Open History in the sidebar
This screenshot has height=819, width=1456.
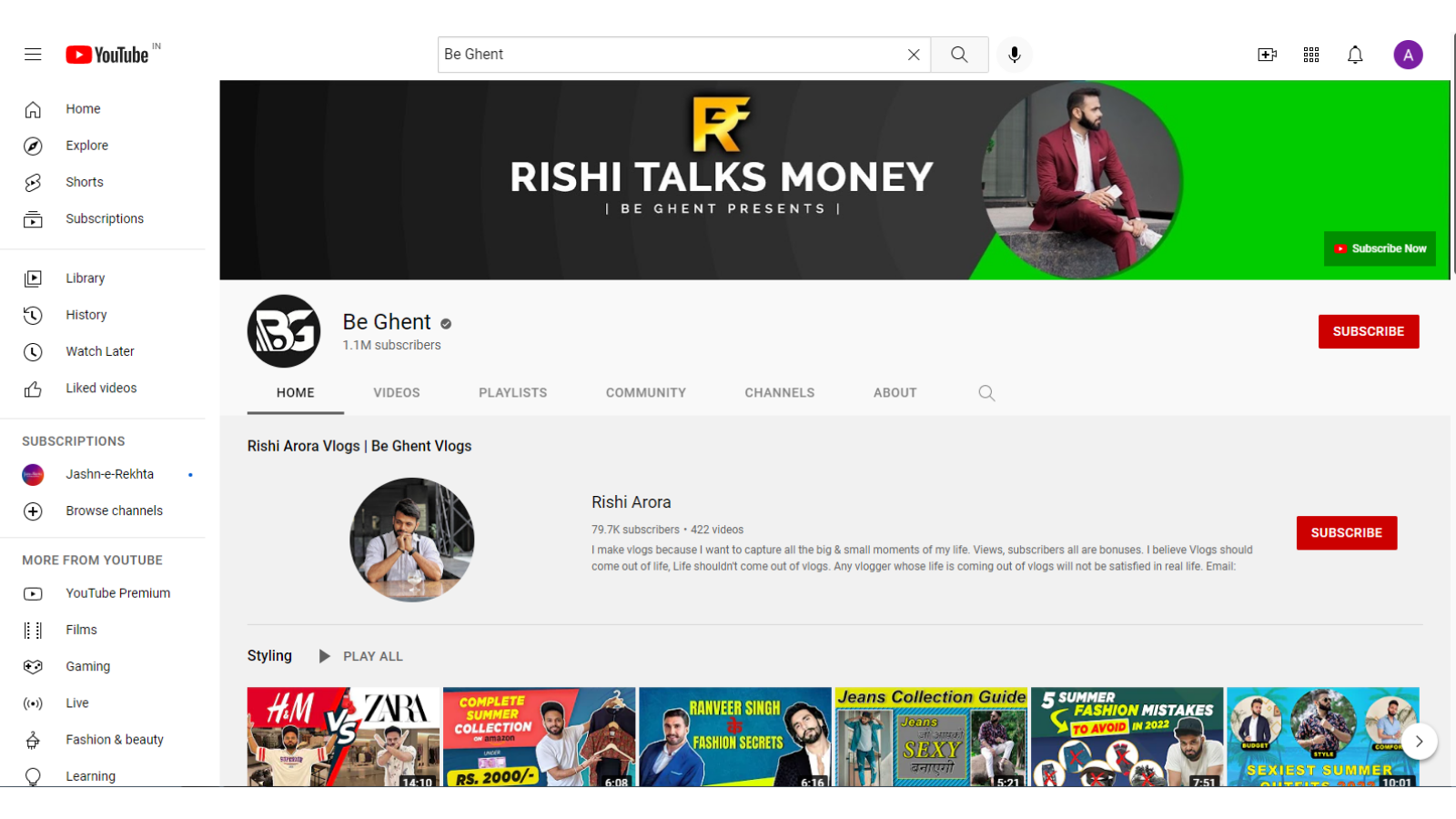tap(103, 315)
